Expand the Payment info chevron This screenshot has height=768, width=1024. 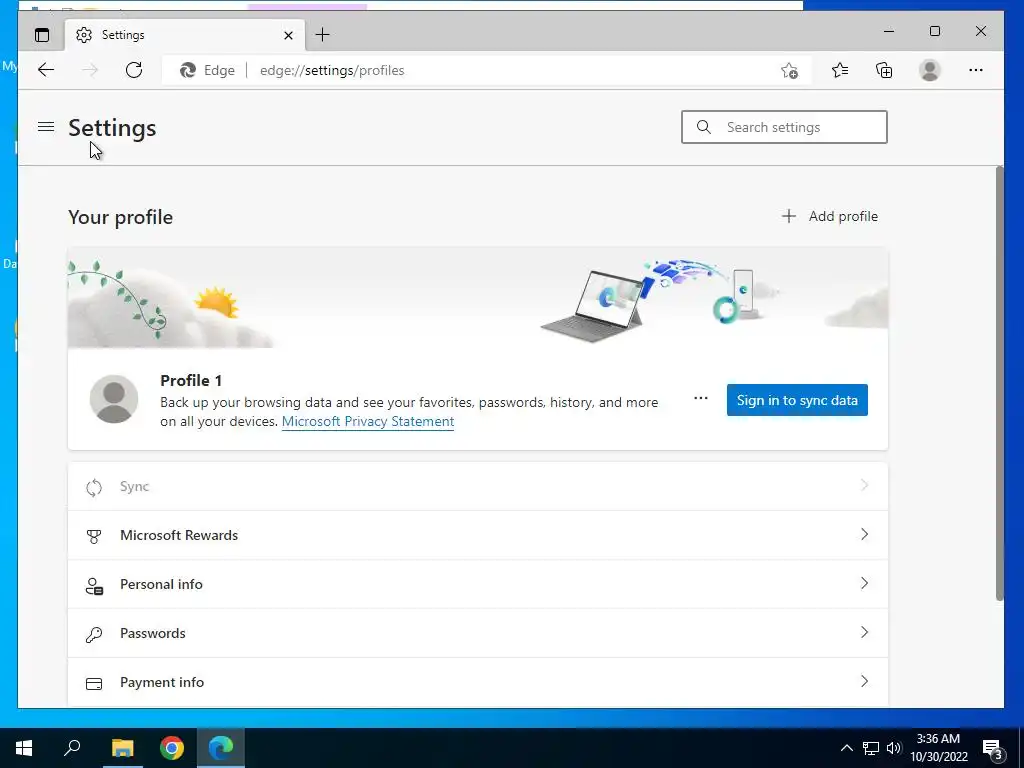864,681
